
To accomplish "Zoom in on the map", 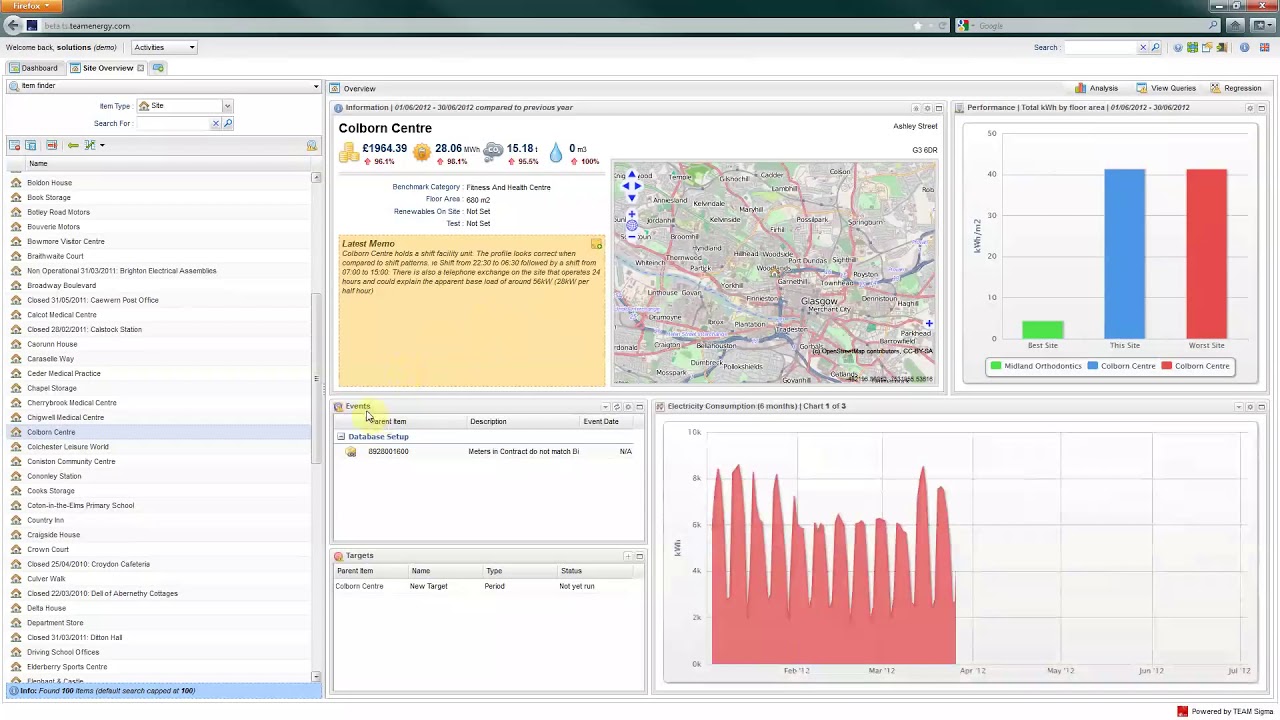I will tap(631, 215).
